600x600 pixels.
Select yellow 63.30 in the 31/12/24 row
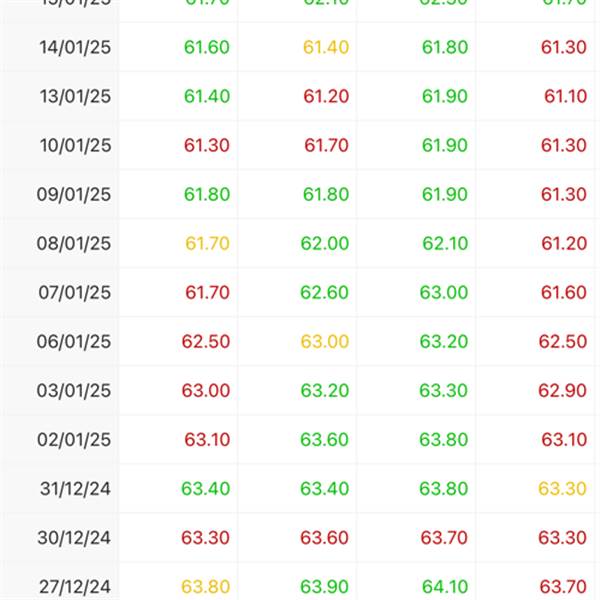pyautogui.click(x=563, y=489)
